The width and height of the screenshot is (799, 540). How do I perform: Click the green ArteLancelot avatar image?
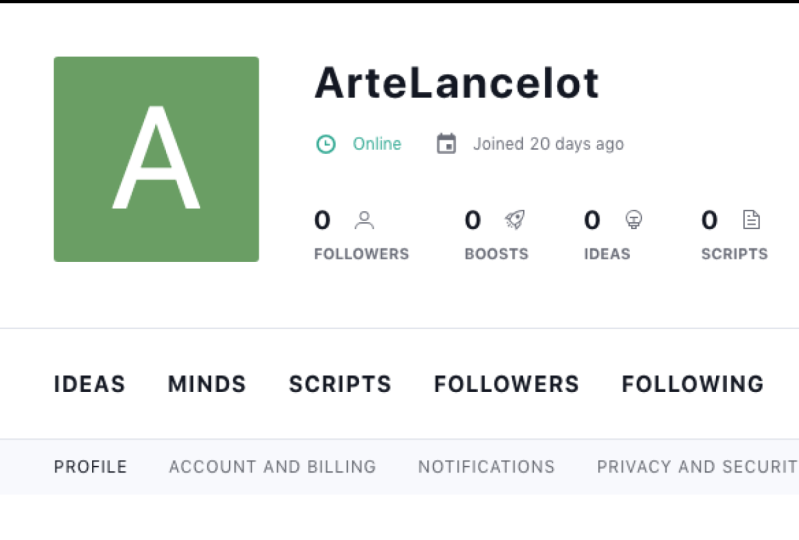pyautogui.click(x=156, y=159)
